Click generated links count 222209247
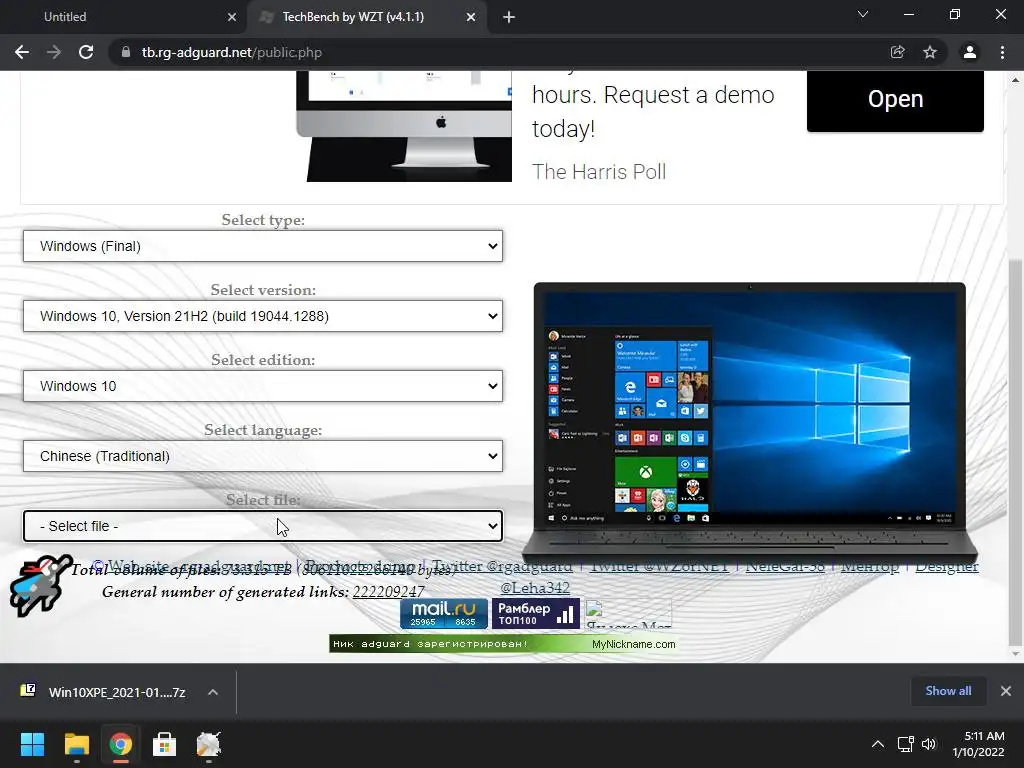The height and width of the screenshot is (768, 1024). (x=389, y=592)
